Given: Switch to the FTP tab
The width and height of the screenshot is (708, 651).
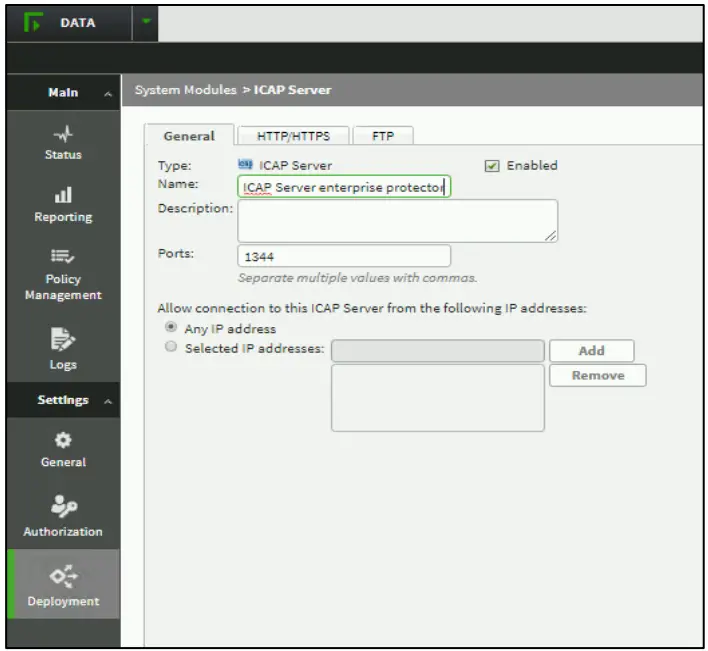Looking at the screenshot, I should pyautogui.click(x=383, y=136).
